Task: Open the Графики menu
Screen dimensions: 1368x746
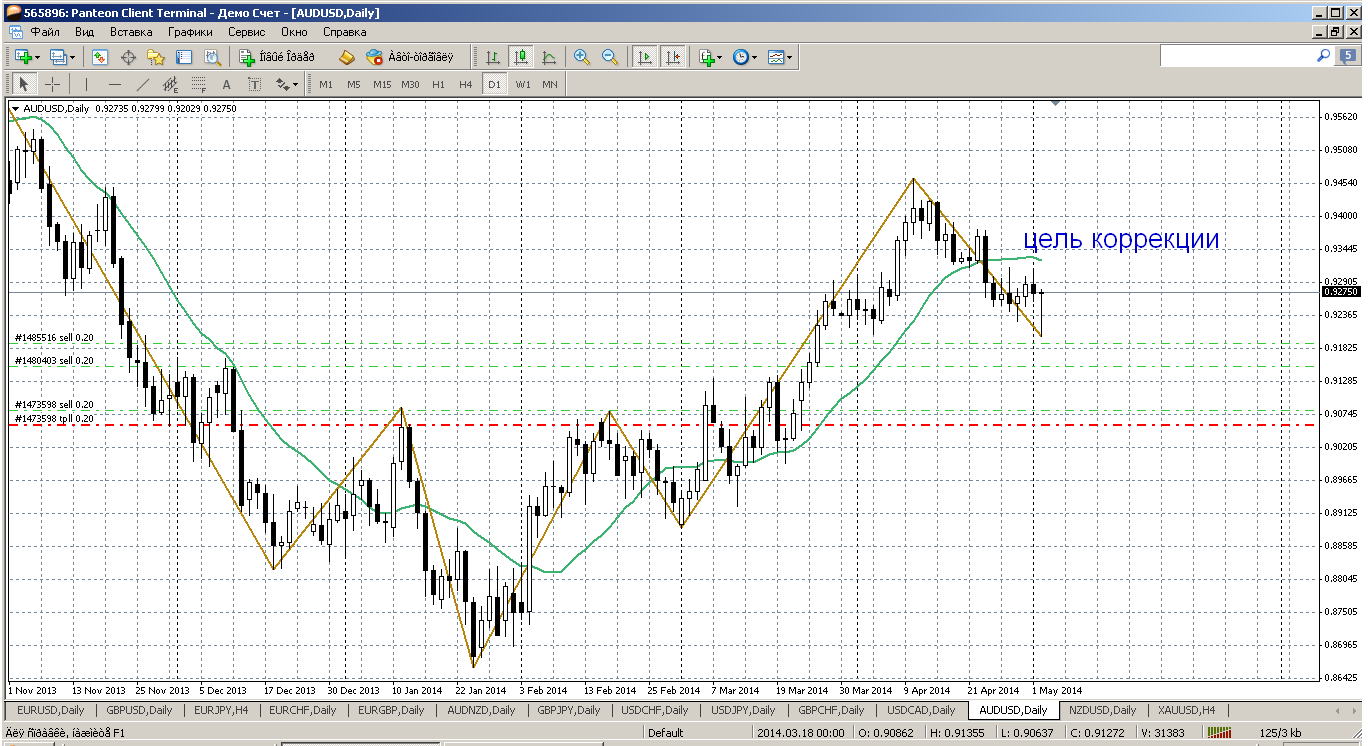Action: click(x=190, y=32)
